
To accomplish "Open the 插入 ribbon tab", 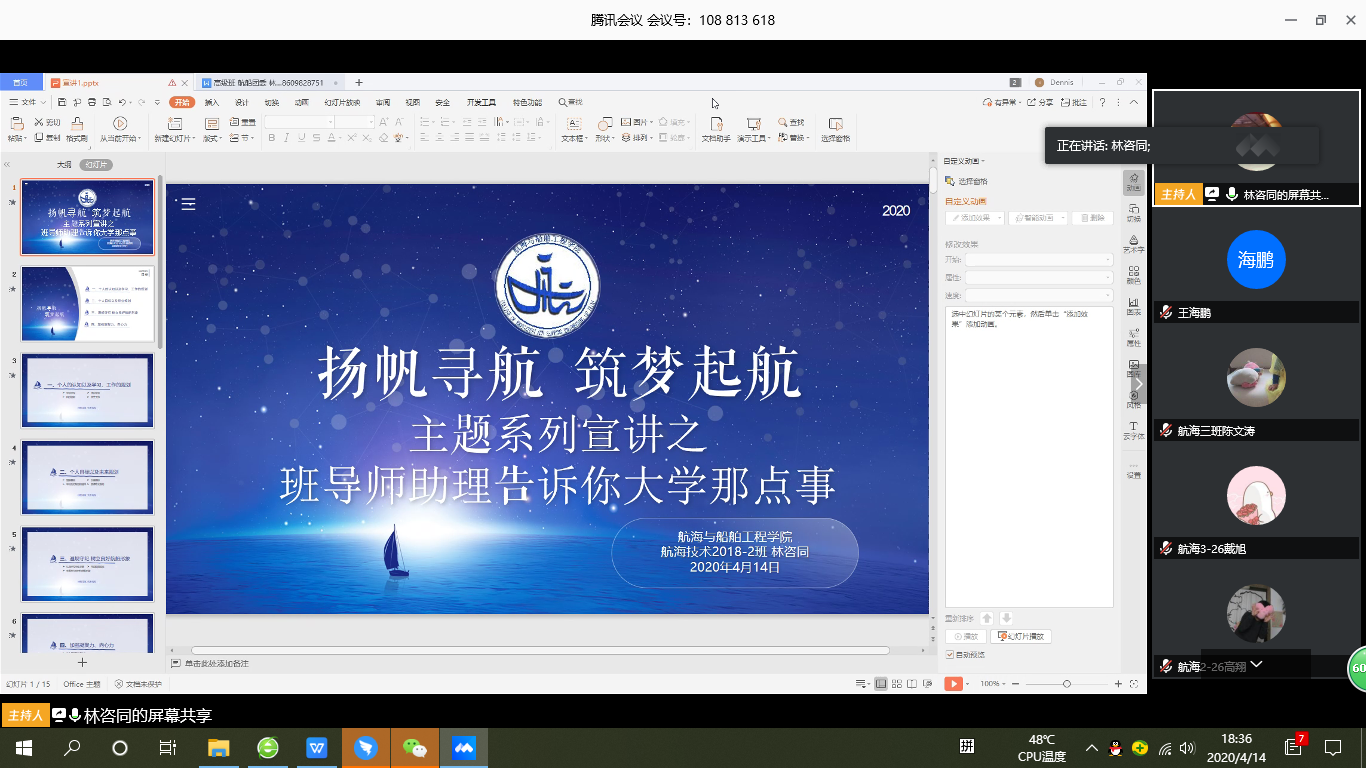I will pos(212,102).
